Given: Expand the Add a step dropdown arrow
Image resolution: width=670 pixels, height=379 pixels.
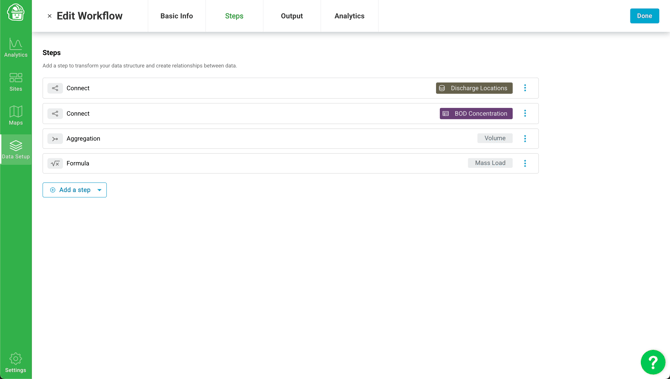Looking at the screenshot, I should [x=100, y=190].
